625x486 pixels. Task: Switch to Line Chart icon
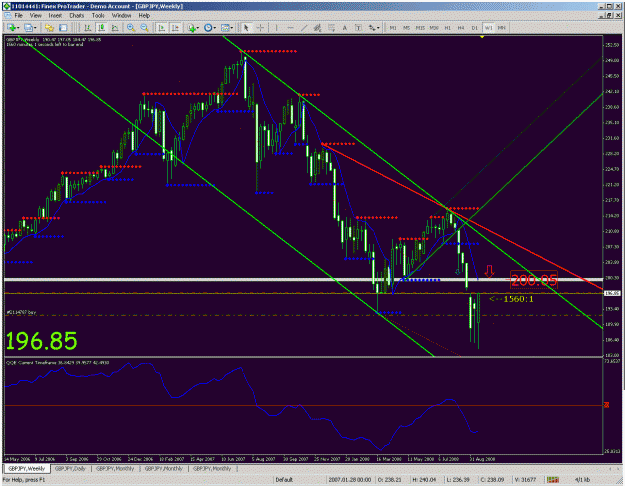(x=115, y=28)
